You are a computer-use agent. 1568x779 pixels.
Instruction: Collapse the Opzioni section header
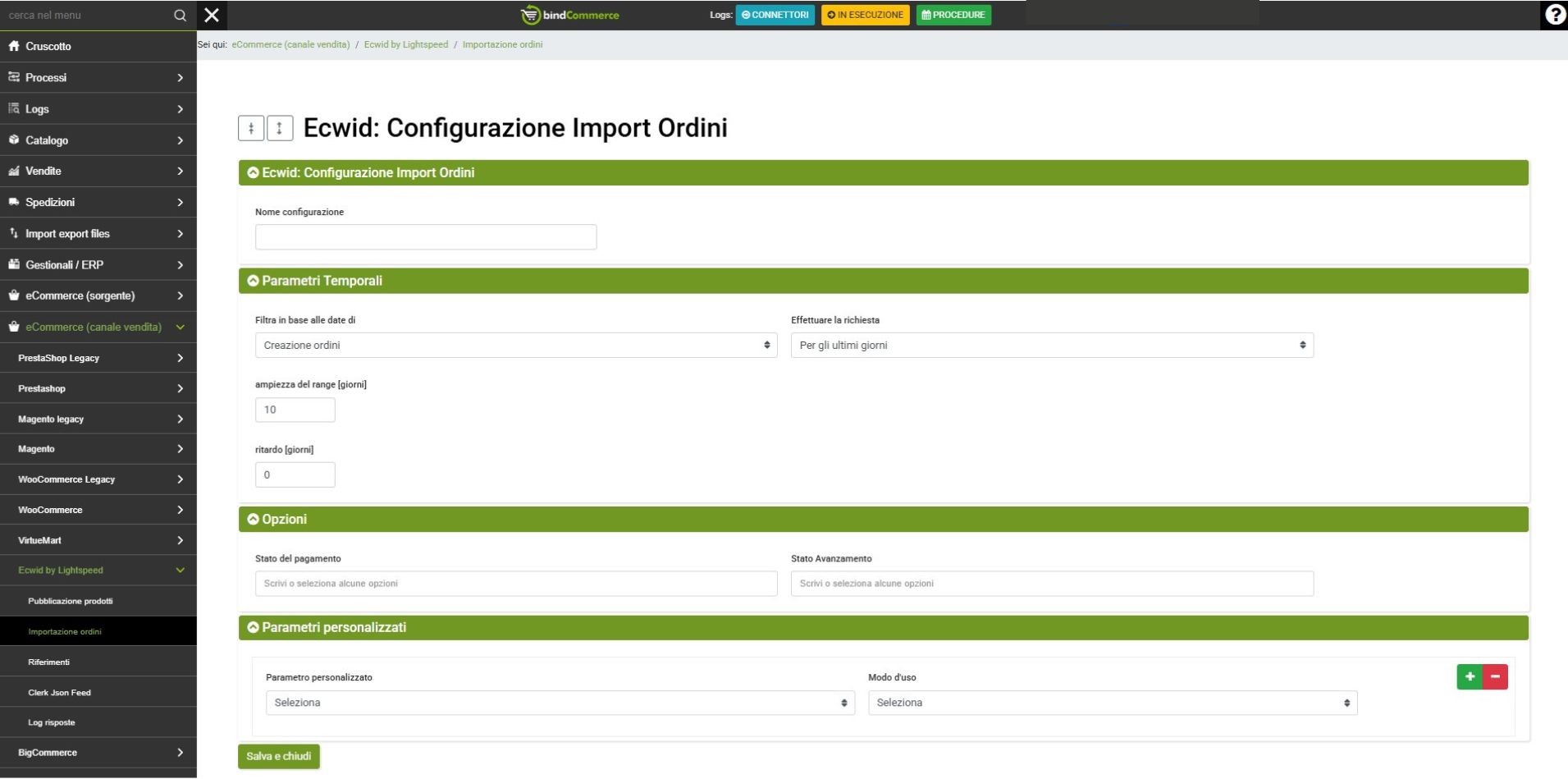point(284,520)
